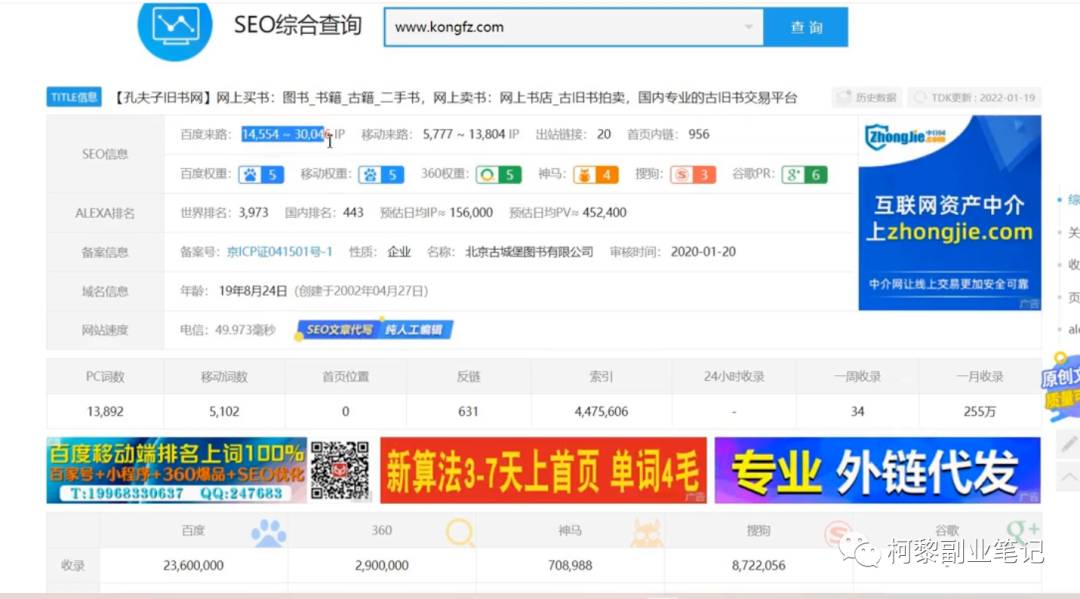Click the 一周收录 value 34
This screenshot has height=599, width=1080.
tap(857, 412)
